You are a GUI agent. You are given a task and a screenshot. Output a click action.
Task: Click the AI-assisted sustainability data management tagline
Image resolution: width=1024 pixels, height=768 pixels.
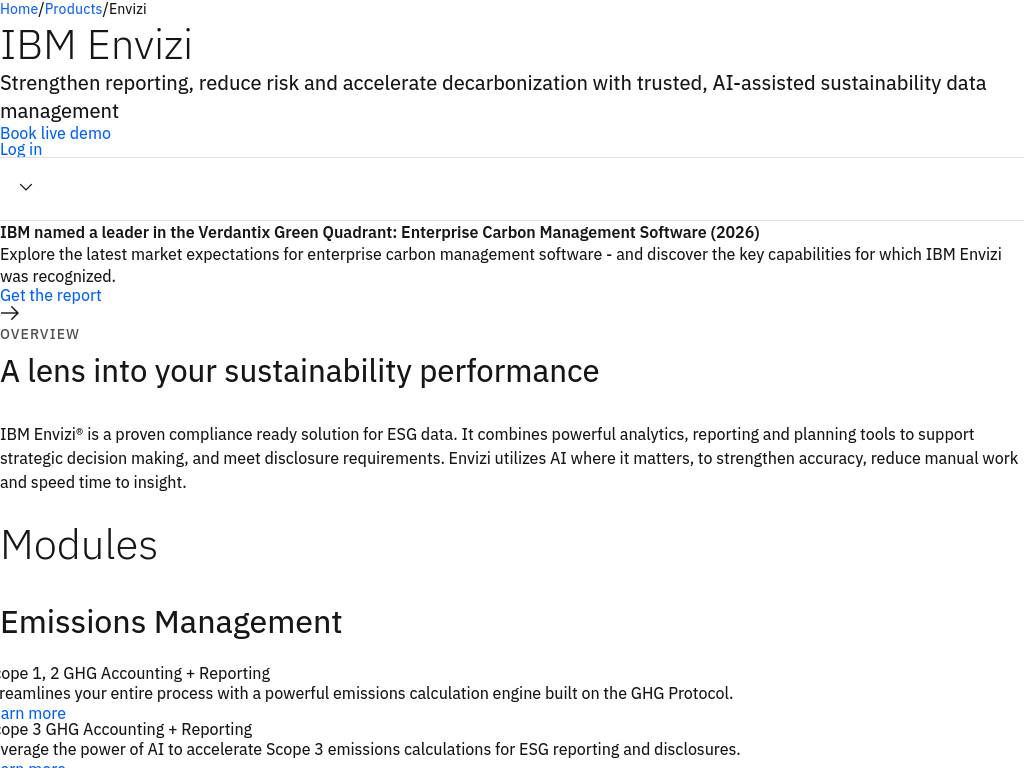click(493, 97)
